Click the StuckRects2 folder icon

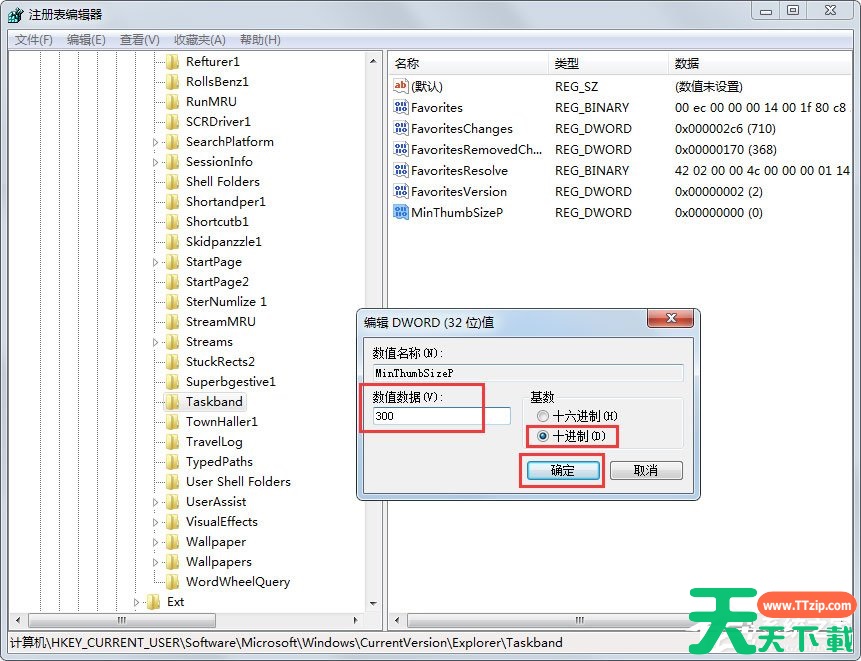172,362
